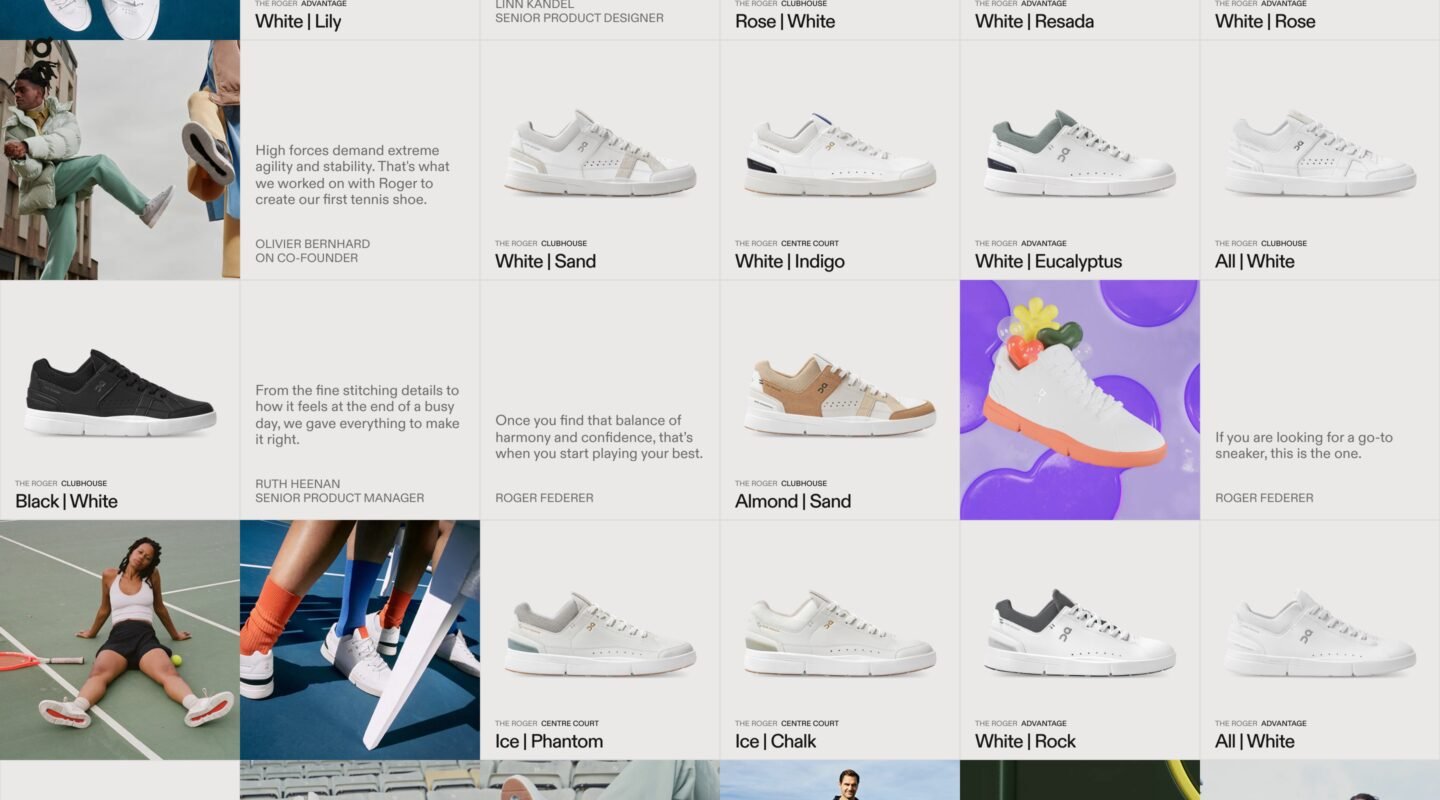
Task: Click the 'OLIVIER BERNHARD ON CO-FOUNDER' attribution
Action: coord(313,250)
